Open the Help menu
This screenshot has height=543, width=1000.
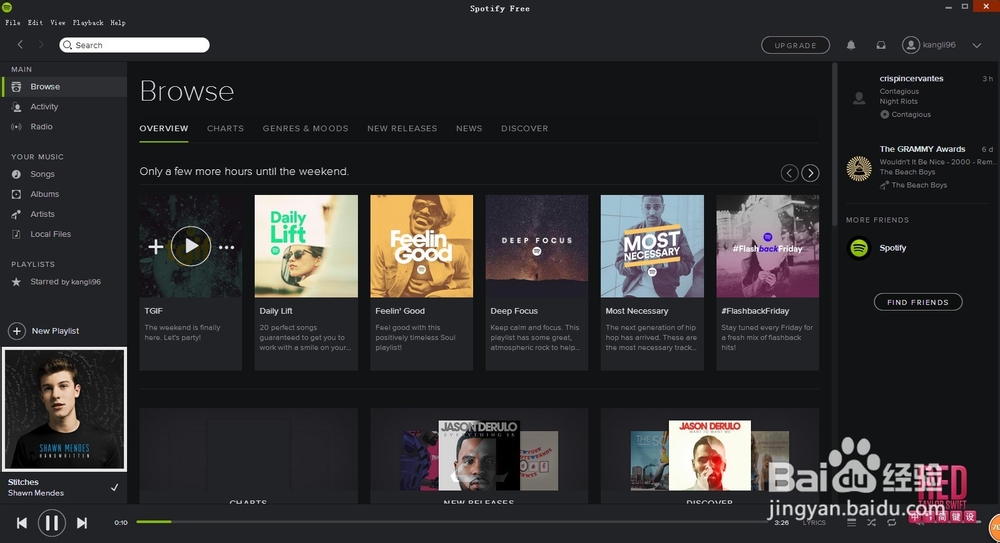[118, 22]
